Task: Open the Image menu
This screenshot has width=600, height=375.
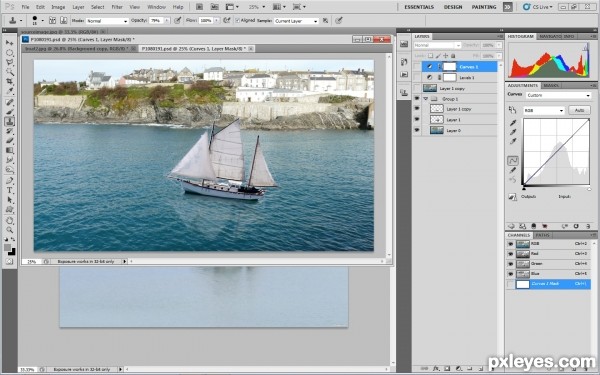Action: [x=58, y=7]
